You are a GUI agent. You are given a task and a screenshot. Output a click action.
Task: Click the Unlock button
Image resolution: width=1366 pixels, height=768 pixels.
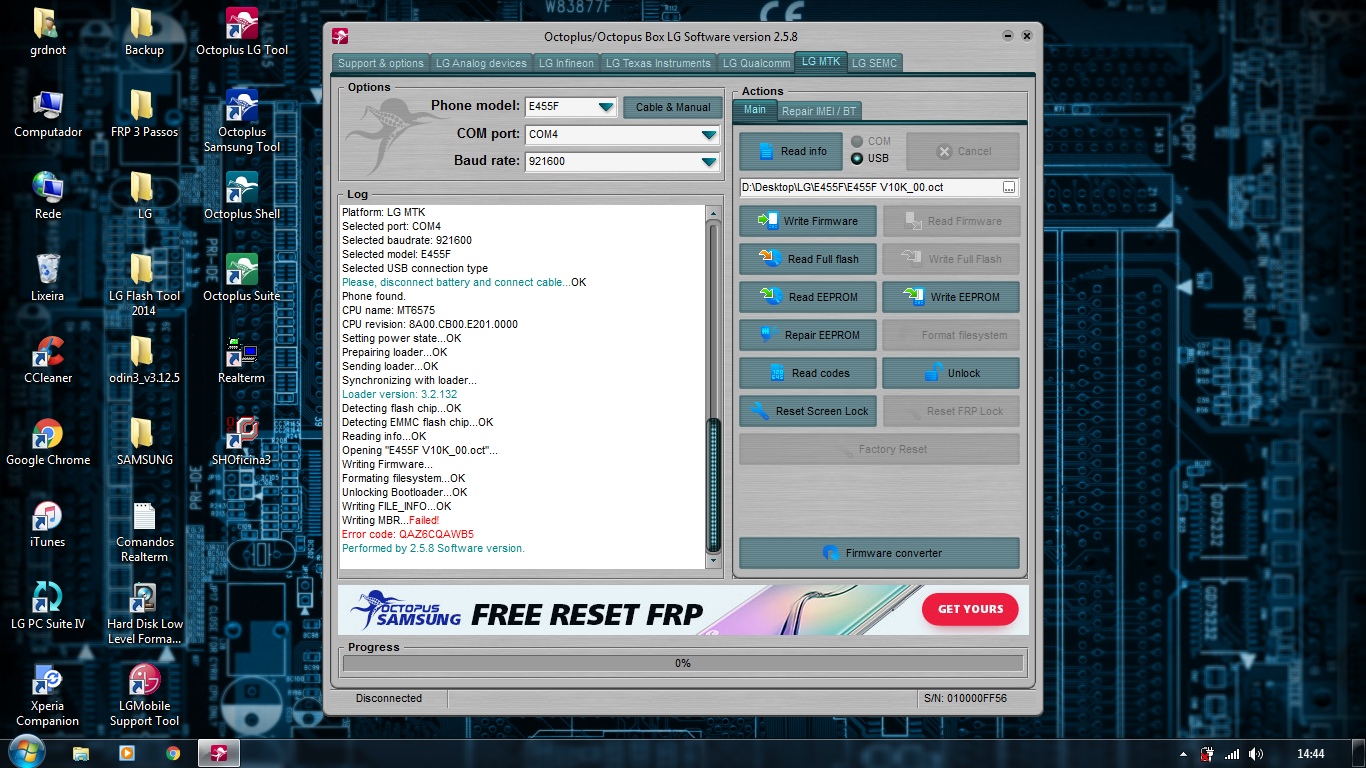pyautogui.click(x=951, y=373)
